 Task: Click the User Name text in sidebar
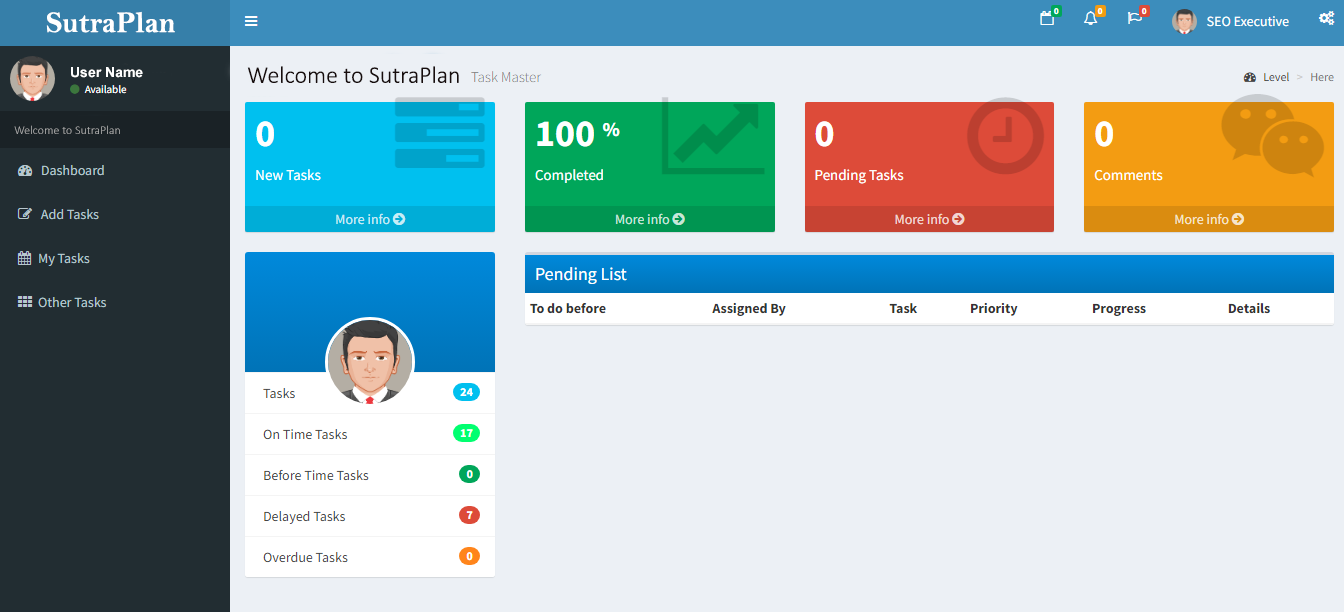106,72
